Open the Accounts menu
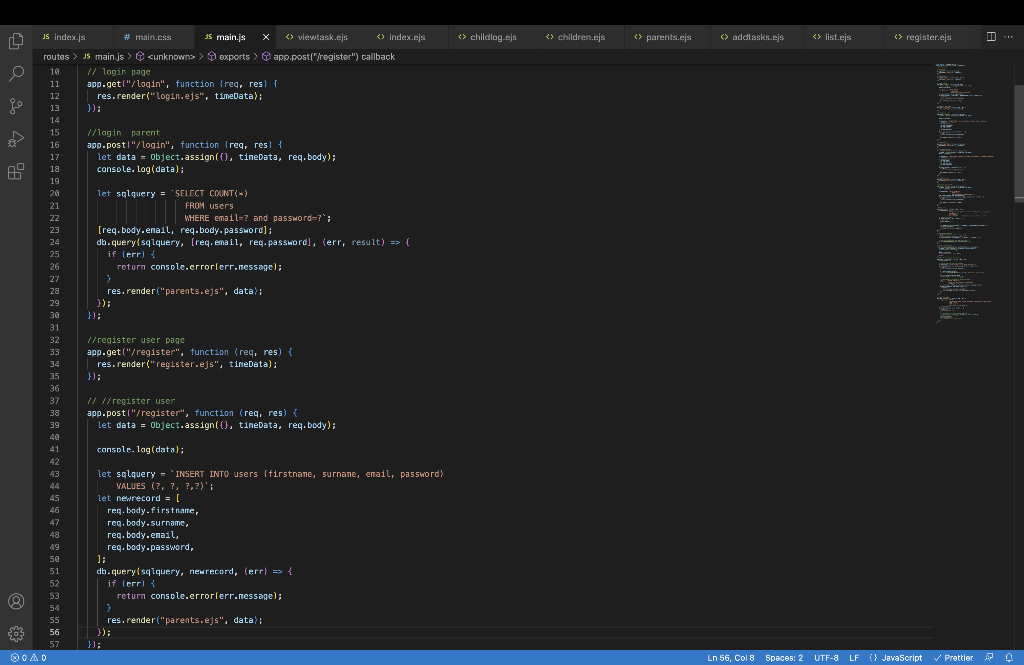Image resolution: width=1024 pixels, height=665 pixels. click(x=16, y=601)
